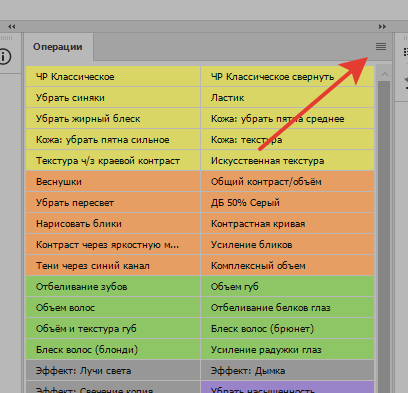Run Общий контраст/объём action

tap(287, 181)
